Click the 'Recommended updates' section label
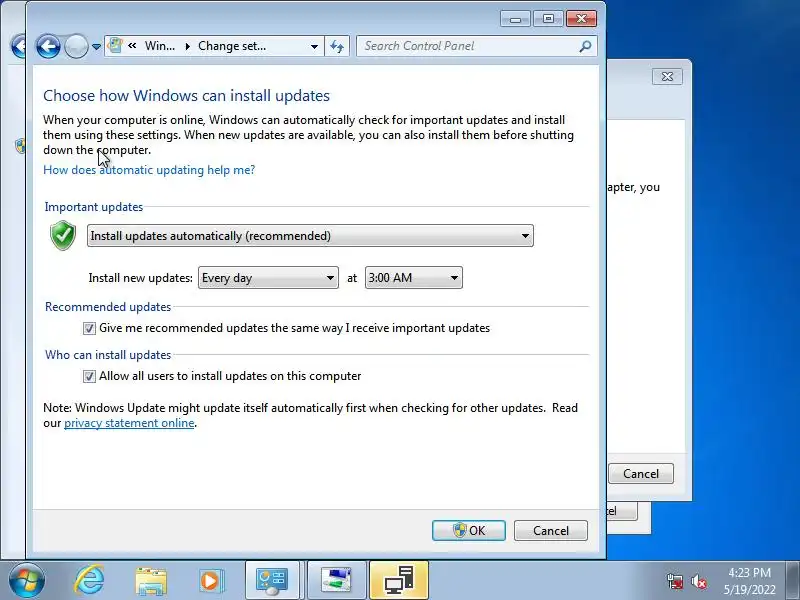The width and height of the screenshot is (800, 600). 108,307
